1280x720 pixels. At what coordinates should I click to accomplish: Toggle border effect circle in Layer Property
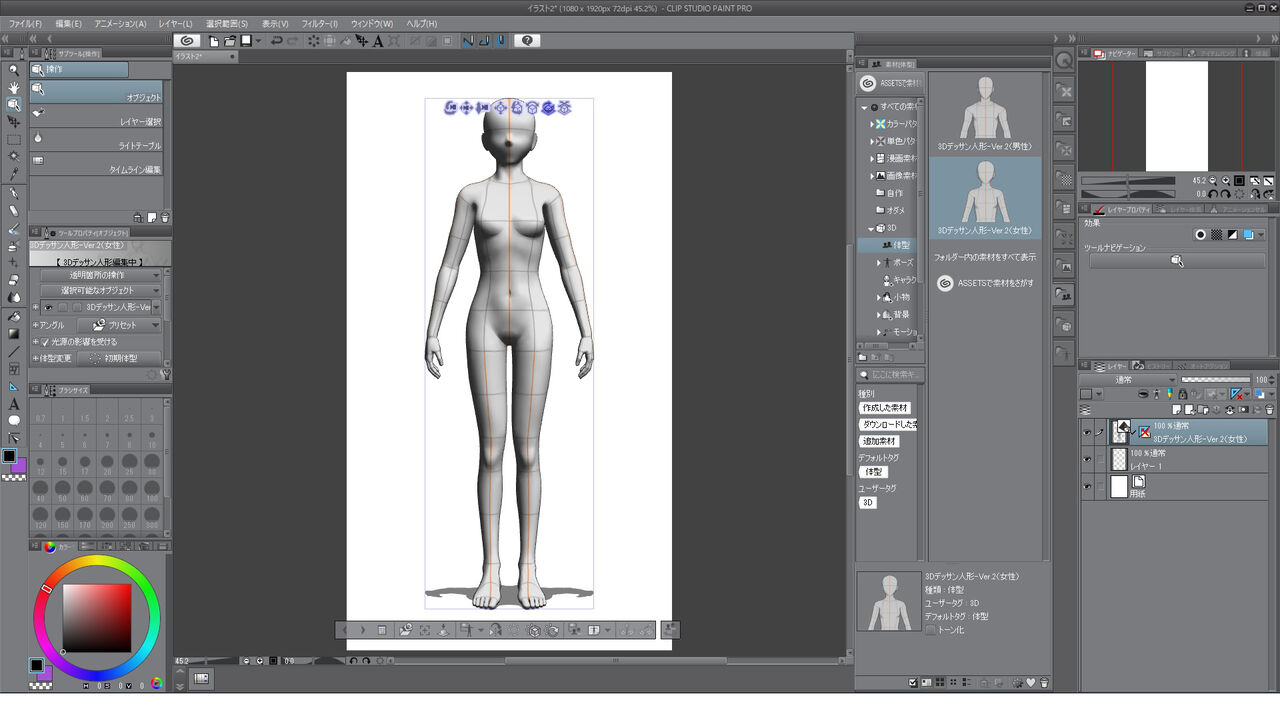click(x=1201, y=235)
